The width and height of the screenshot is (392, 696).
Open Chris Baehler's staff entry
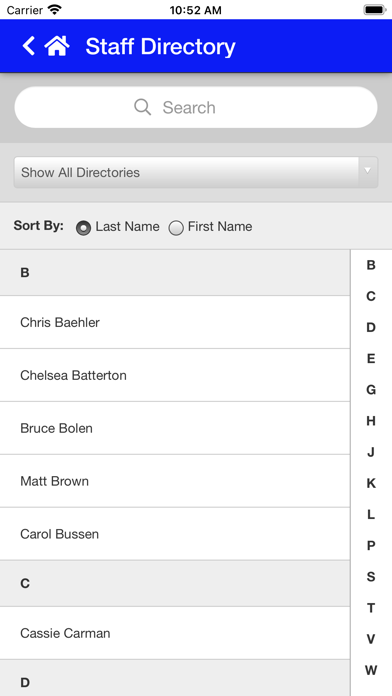tap(175, 322)
